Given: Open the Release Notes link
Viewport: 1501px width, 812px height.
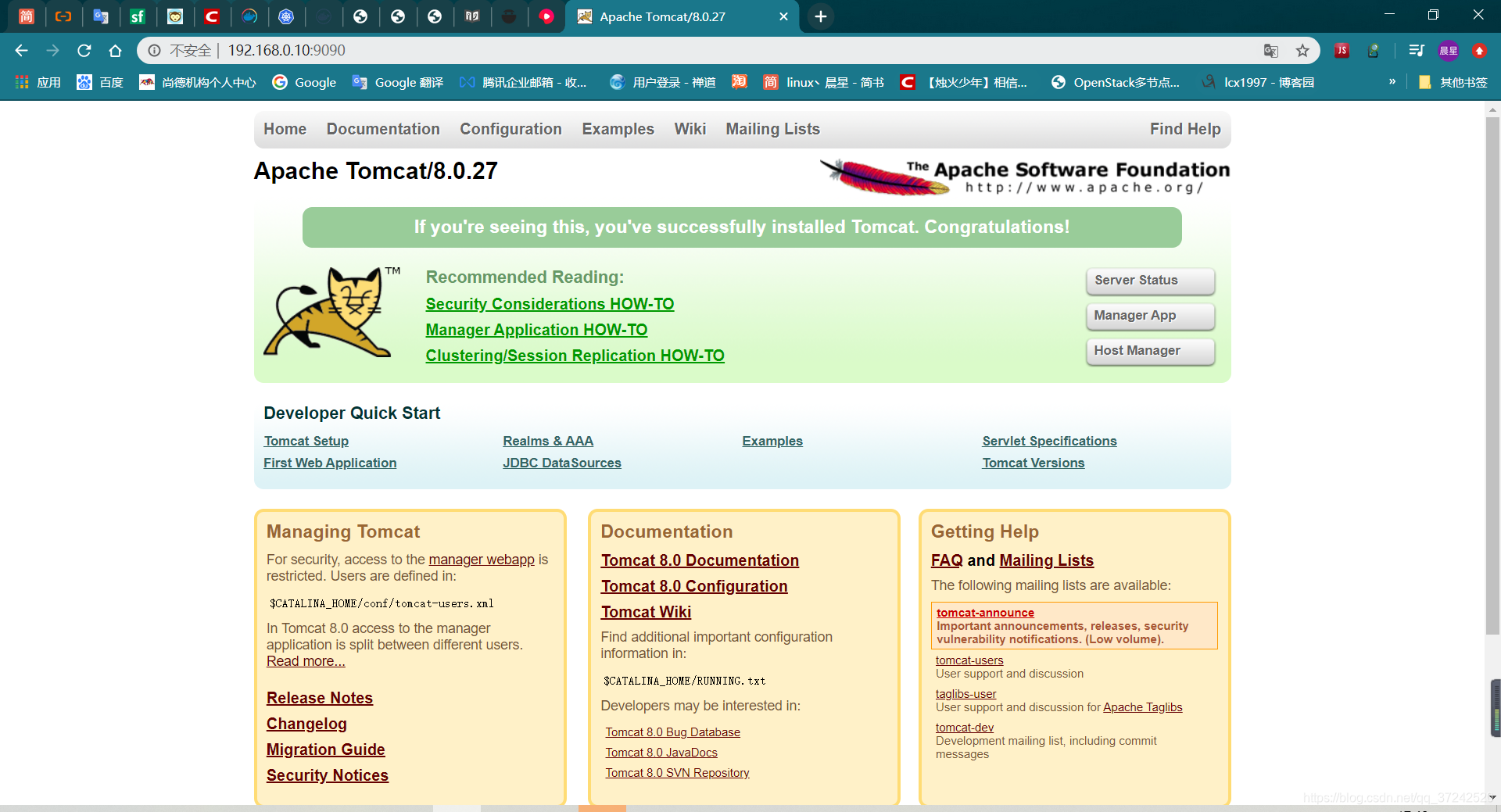Looking at the screenshot, I should [319, 698].
